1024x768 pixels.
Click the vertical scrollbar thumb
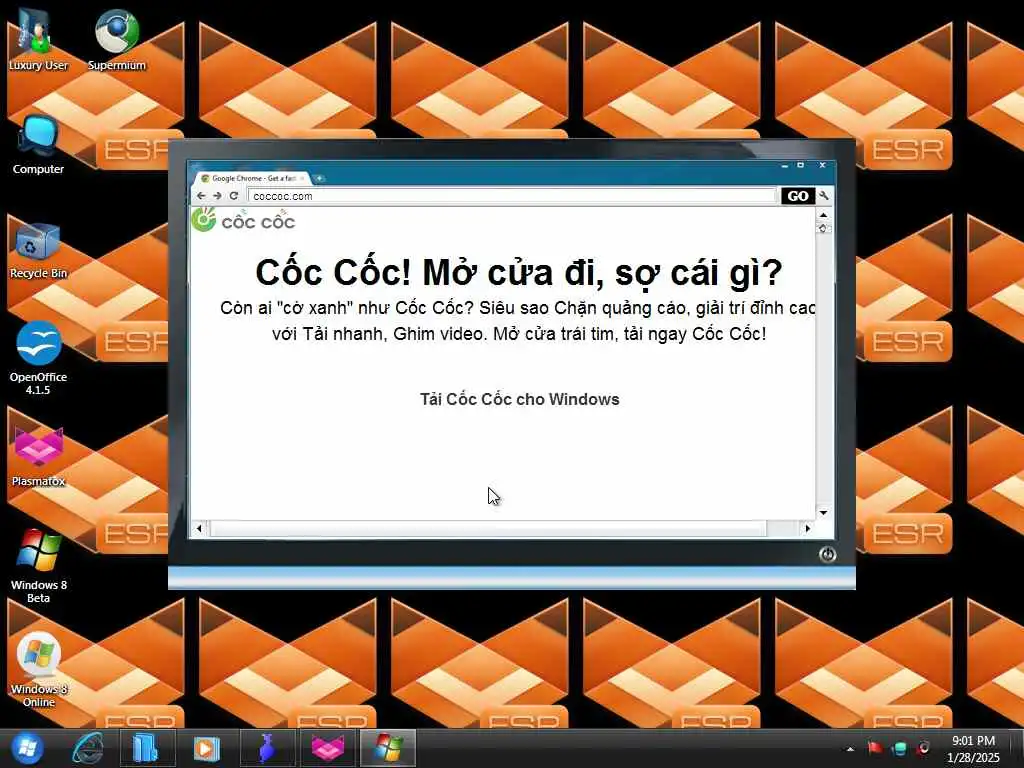pyautogui.click(x=824, y=228)
